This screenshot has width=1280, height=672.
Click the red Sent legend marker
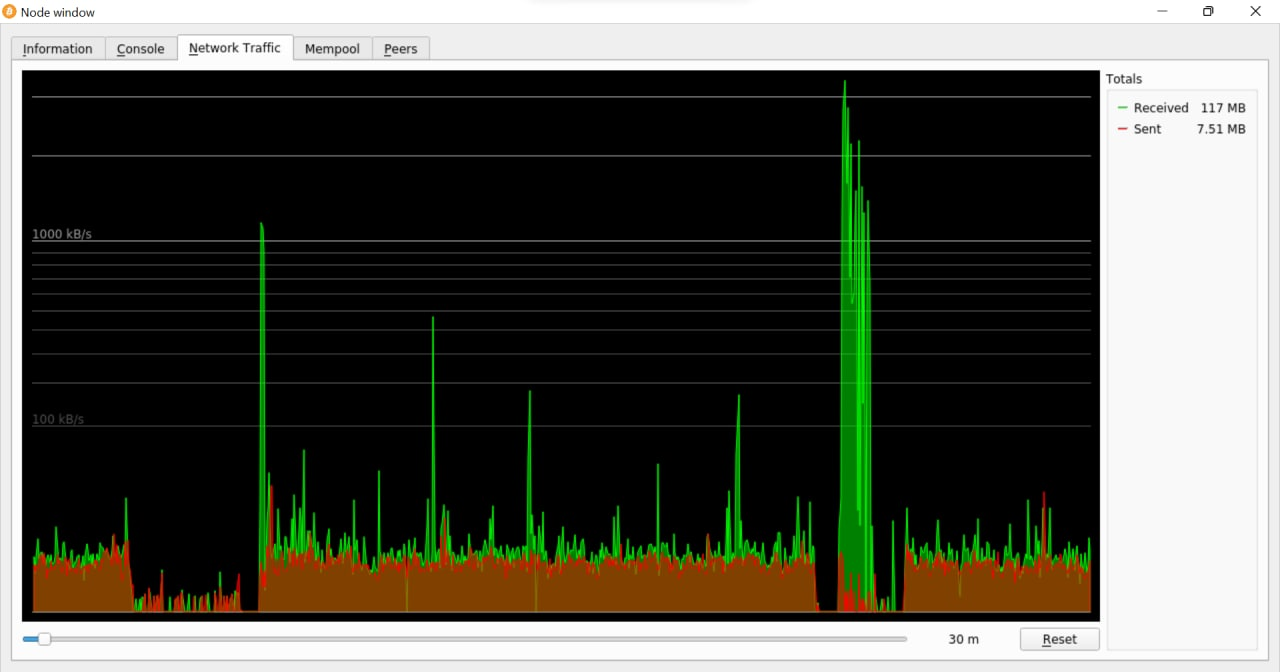coord(1122,129)
